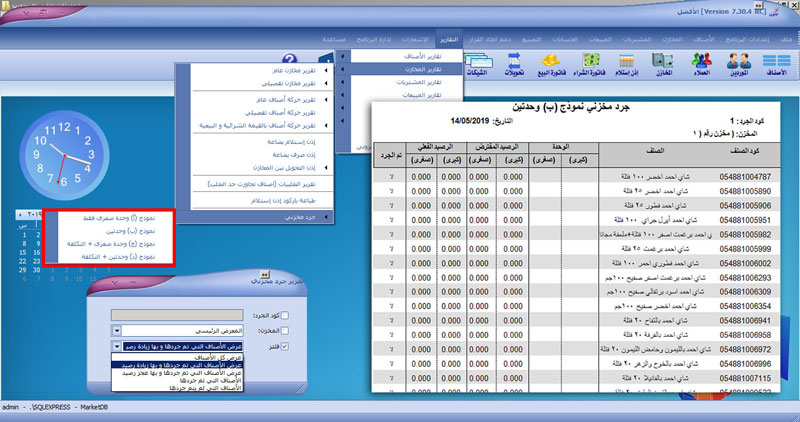Open the الشيكات cheques icon

click(x=478, y=64)
